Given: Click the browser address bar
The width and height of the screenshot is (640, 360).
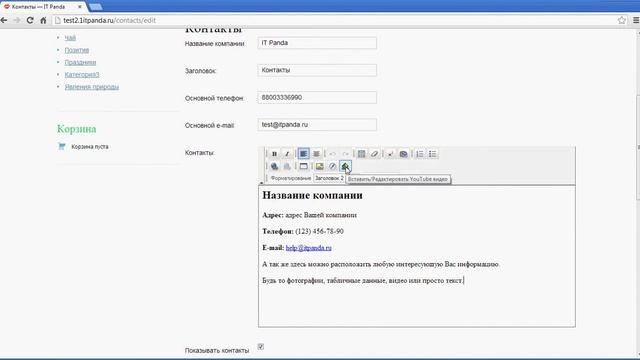Looking at the screenshot, I should tap(335, 20).
